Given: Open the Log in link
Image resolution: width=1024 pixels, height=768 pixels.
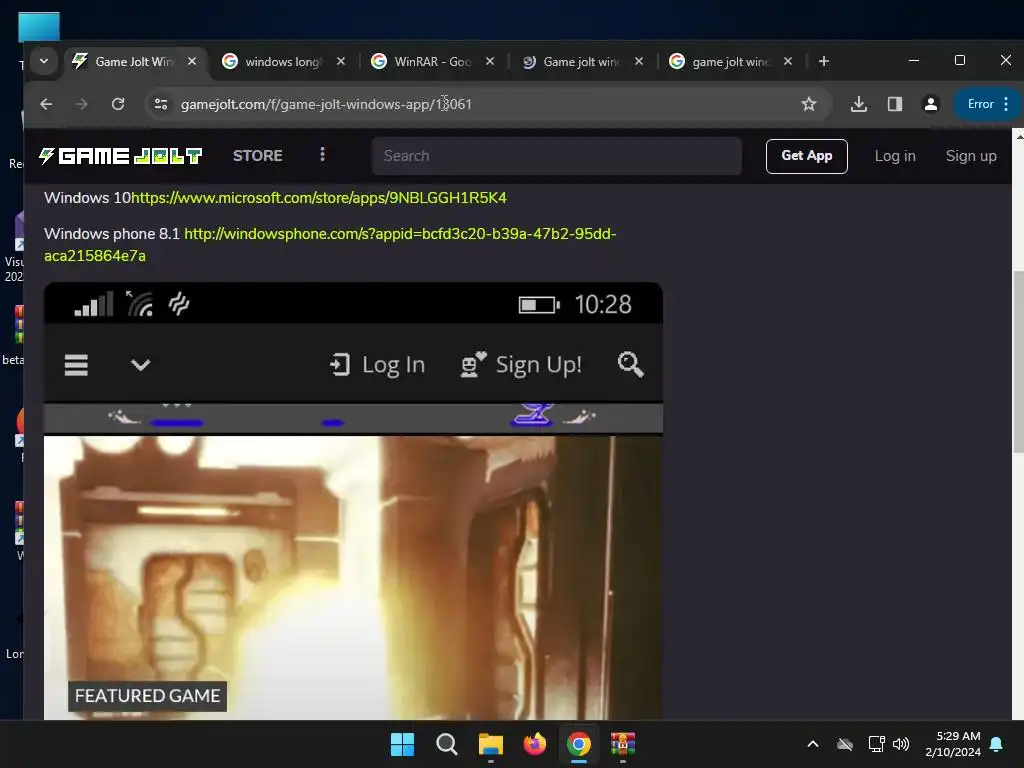Looking at the screenshot, I should 895,156.
